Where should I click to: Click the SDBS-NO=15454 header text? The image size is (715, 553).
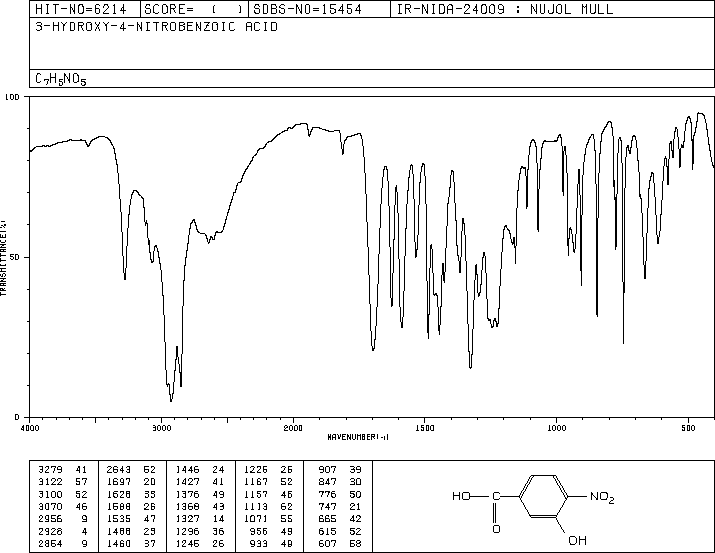click(307, 9)
